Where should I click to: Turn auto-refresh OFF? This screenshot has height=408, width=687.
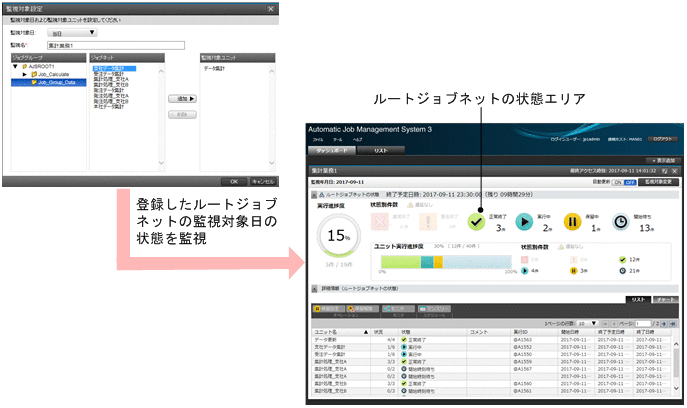630,182
